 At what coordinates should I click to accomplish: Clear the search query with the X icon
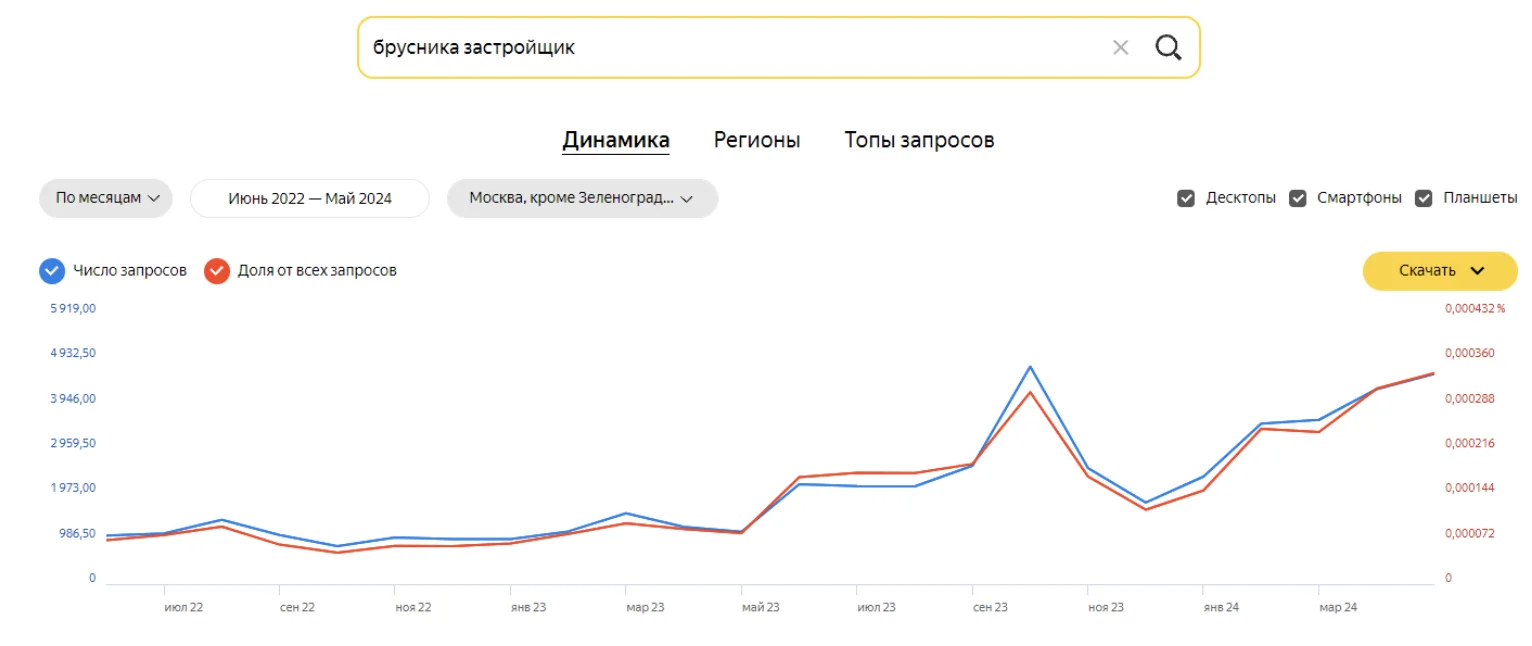1120,47
